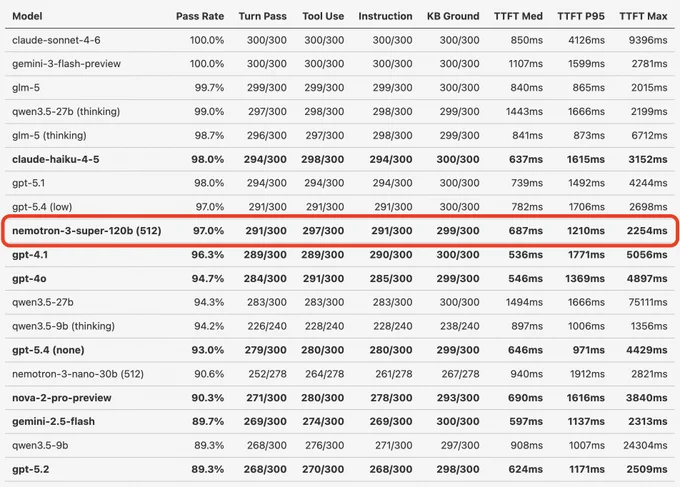The height and width of the screenshot is (487, 680).
Task: Click nemotron-3-nano-30b turn pass 252/278
Action: coord(267,374)
